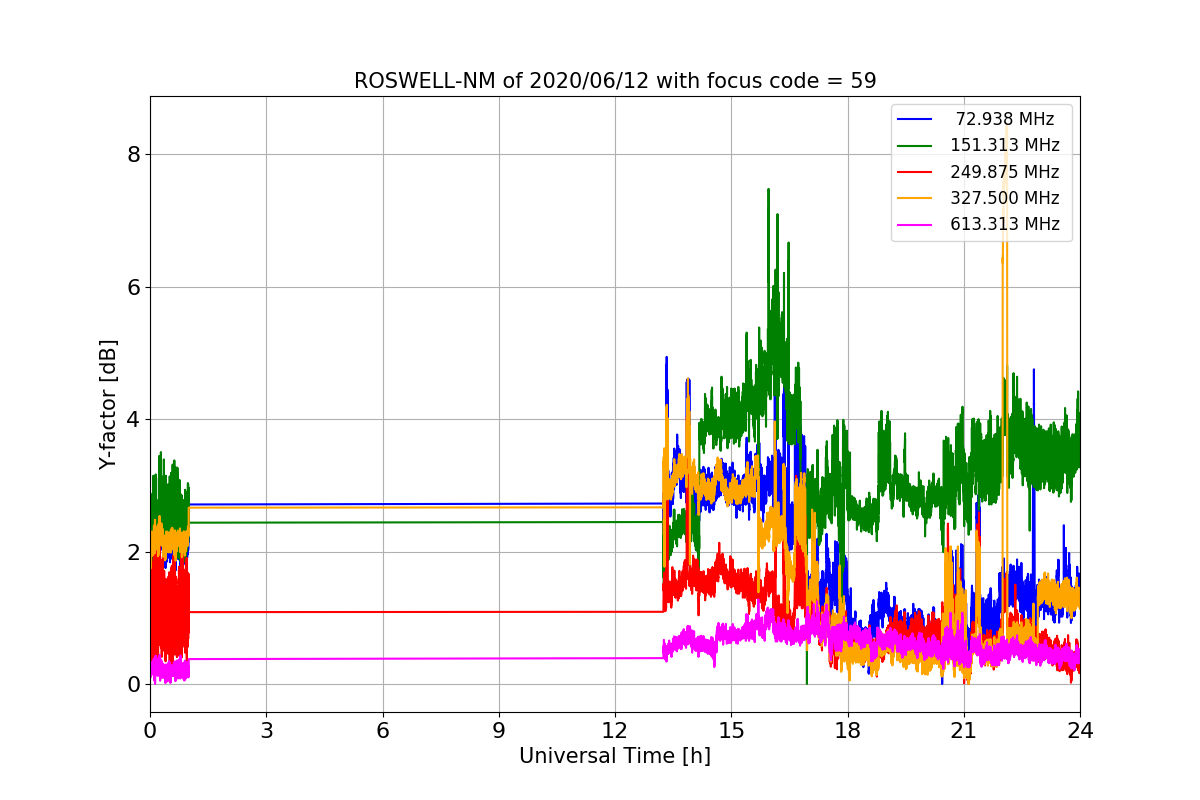Click the green line swatch in legend
Screen dimensions: 1200x800
(x=915, y=146)
